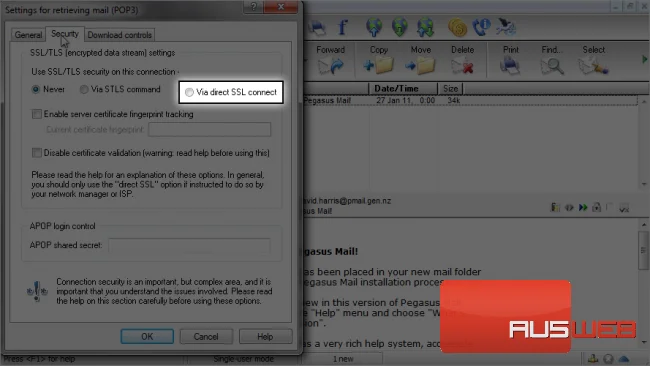Switch to the General tab
The image size is (650, 366).
[x=28, y=35]
